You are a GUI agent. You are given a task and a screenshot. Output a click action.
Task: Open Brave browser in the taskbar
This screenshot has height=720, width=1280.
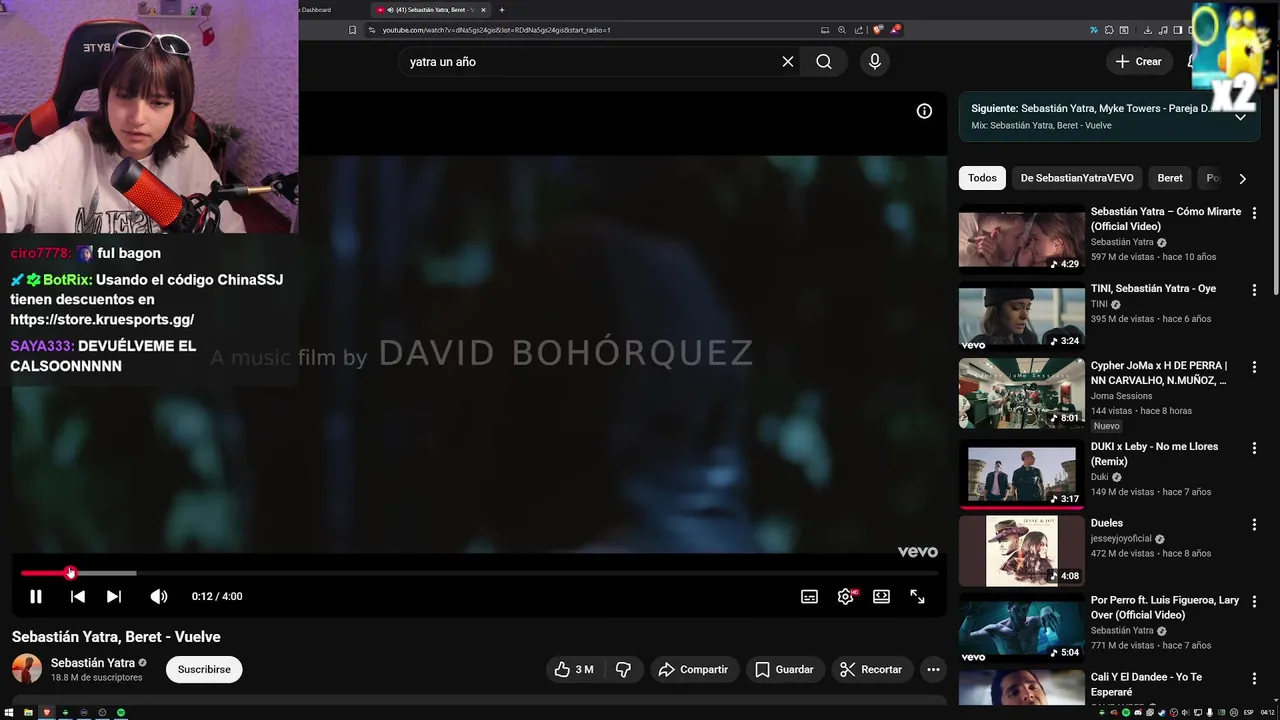[x=46, y=712]
